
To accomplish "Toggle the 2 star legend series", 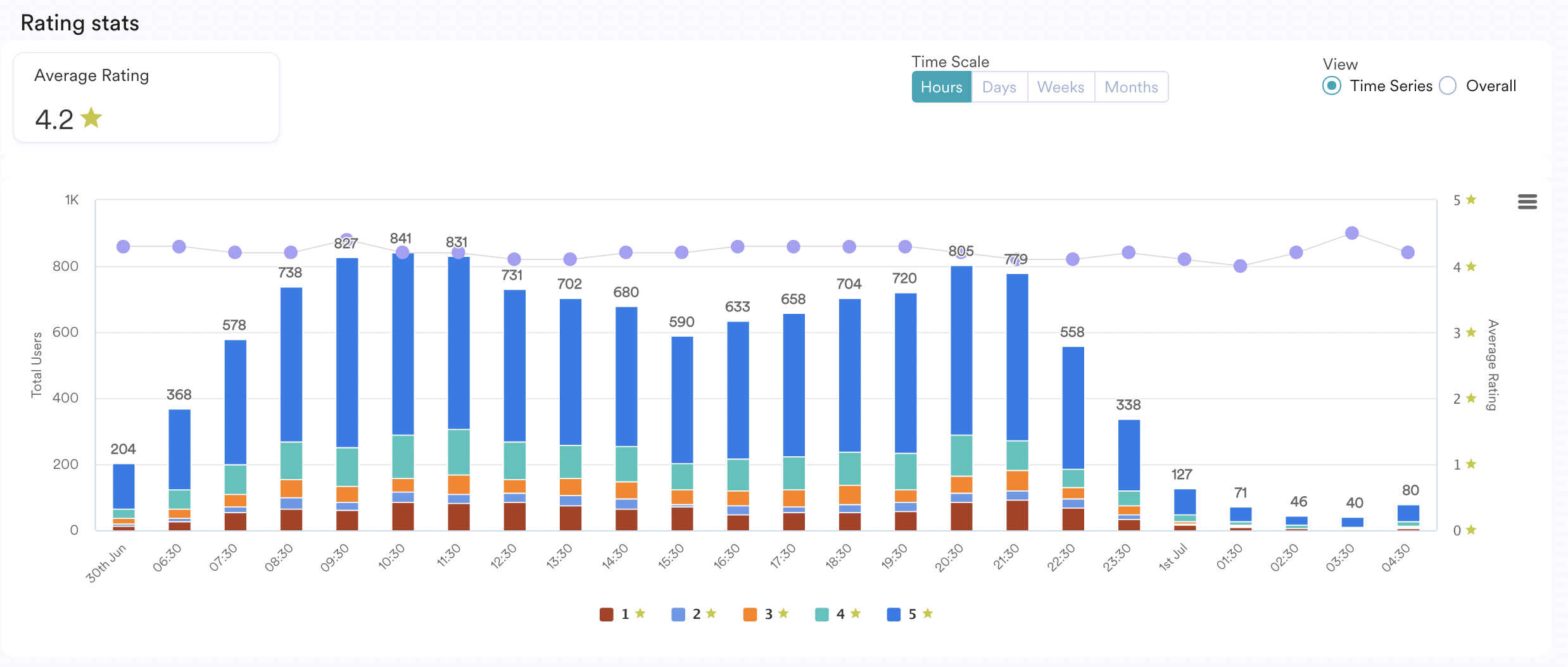I will pyautogui.click(x=694, y=614).
